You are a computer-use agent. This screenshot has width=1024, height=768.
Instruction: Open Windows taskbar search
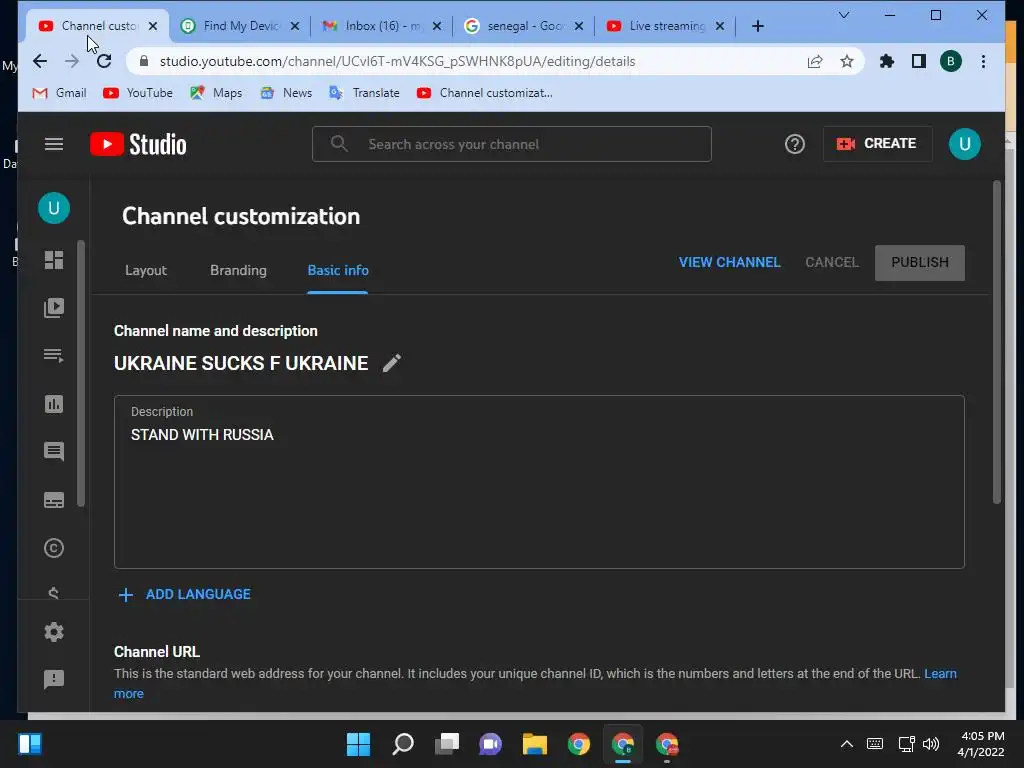pos(402,744)
